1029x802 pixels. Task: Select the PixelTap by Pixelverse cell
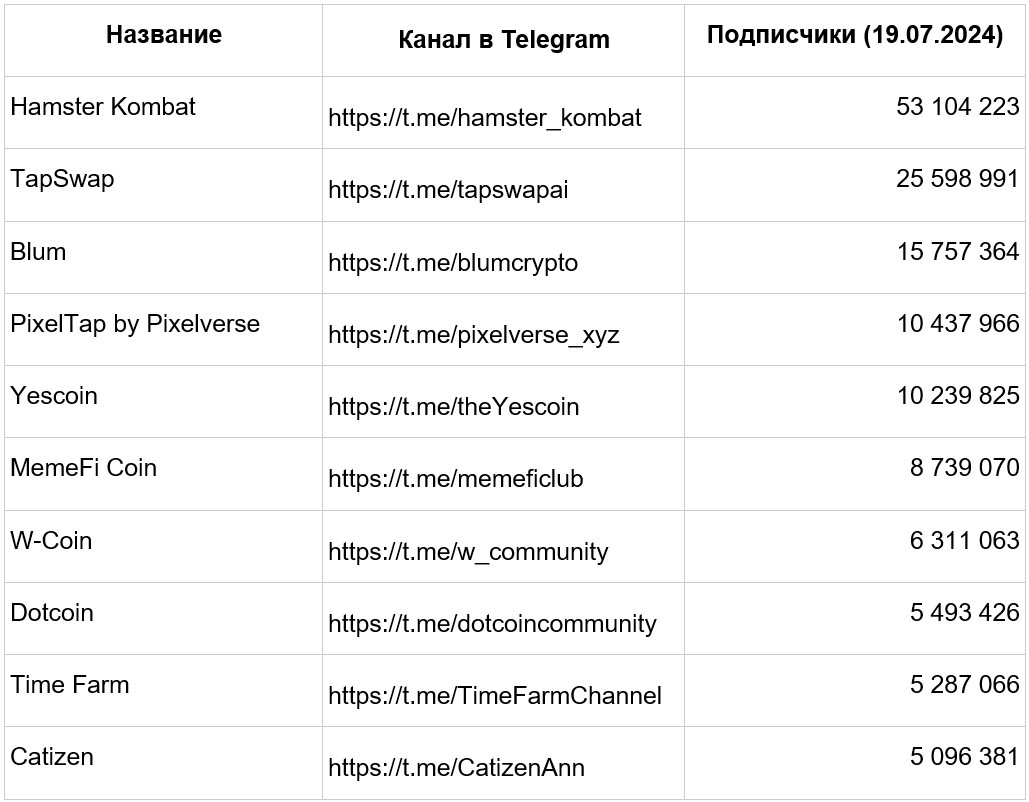point(163,329)
